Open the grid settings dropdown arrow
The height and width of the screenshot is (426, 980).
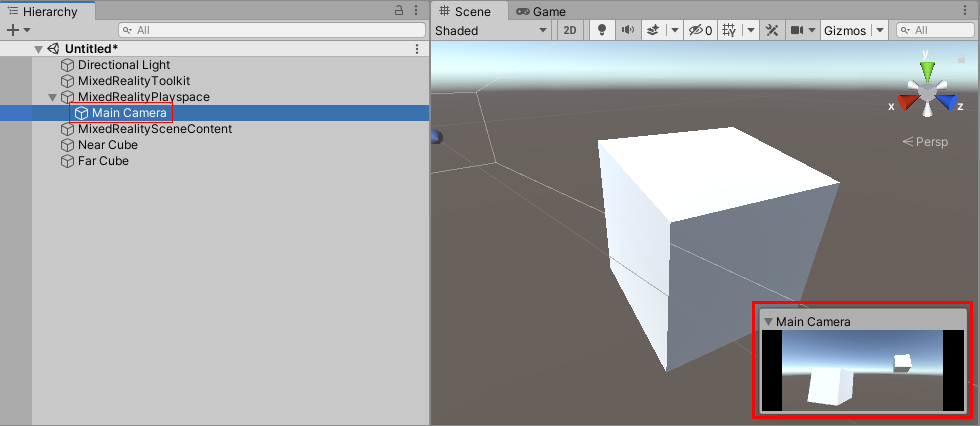point(751,30)
